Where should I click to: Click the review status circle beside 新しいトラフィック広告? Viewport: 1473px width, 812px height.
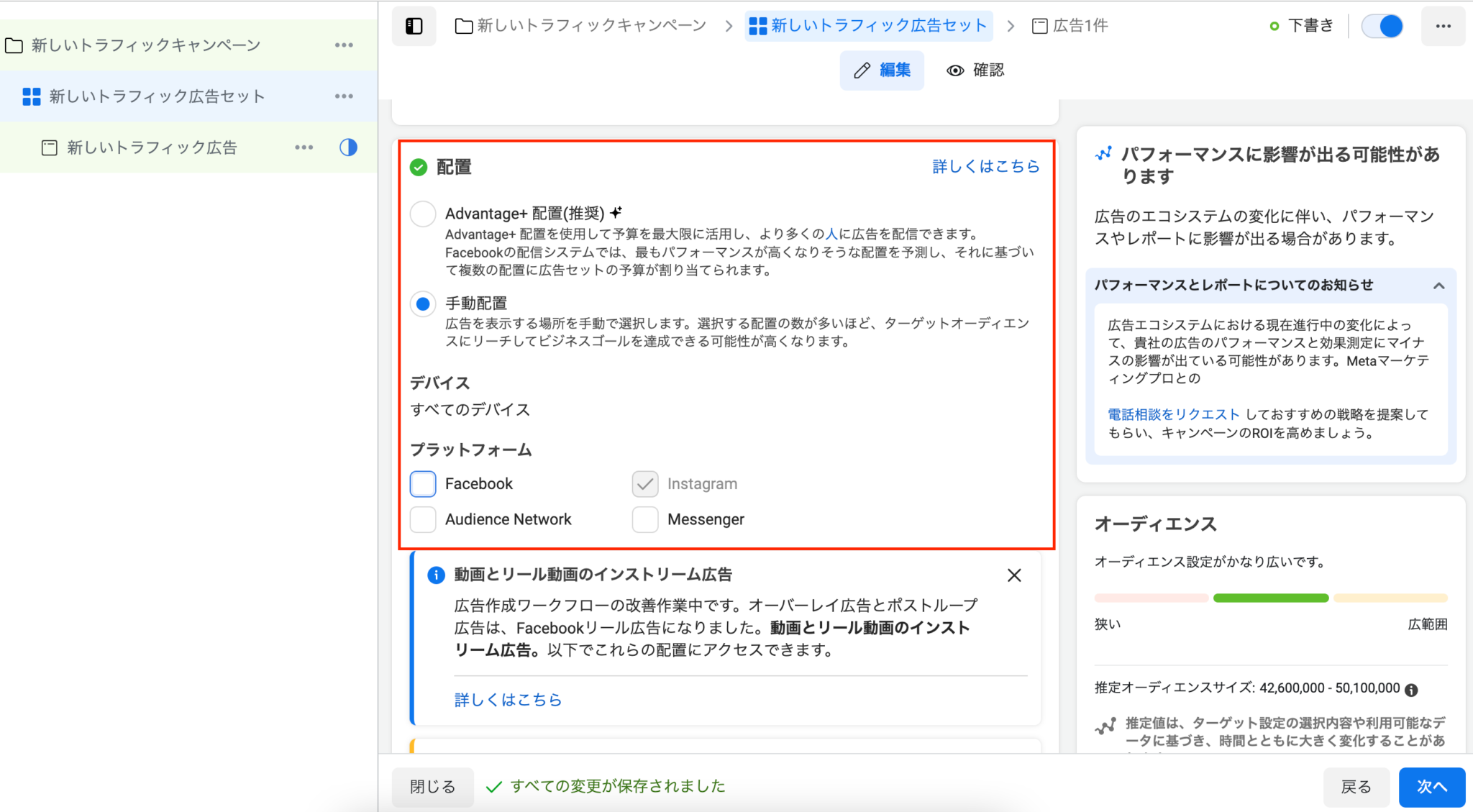pyautogui.click(x=348, y=147)
